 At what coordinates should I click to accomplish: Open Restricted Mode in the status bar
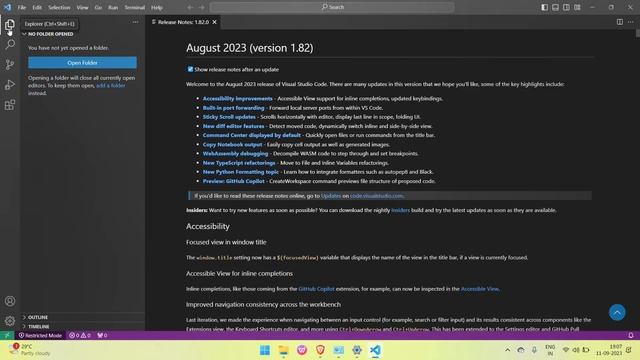(40, 336)
